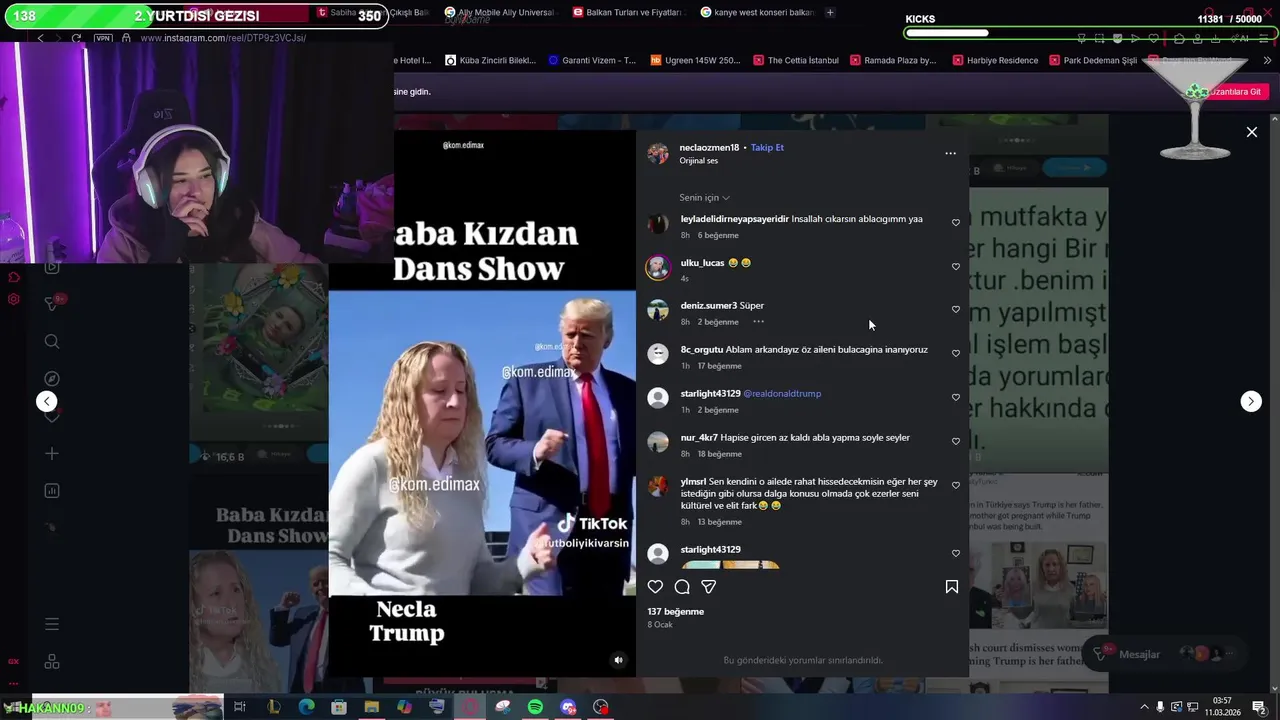Open the Windows notification center icon
This screenshot has height=720, width=1280.
tap(1259, 707)
